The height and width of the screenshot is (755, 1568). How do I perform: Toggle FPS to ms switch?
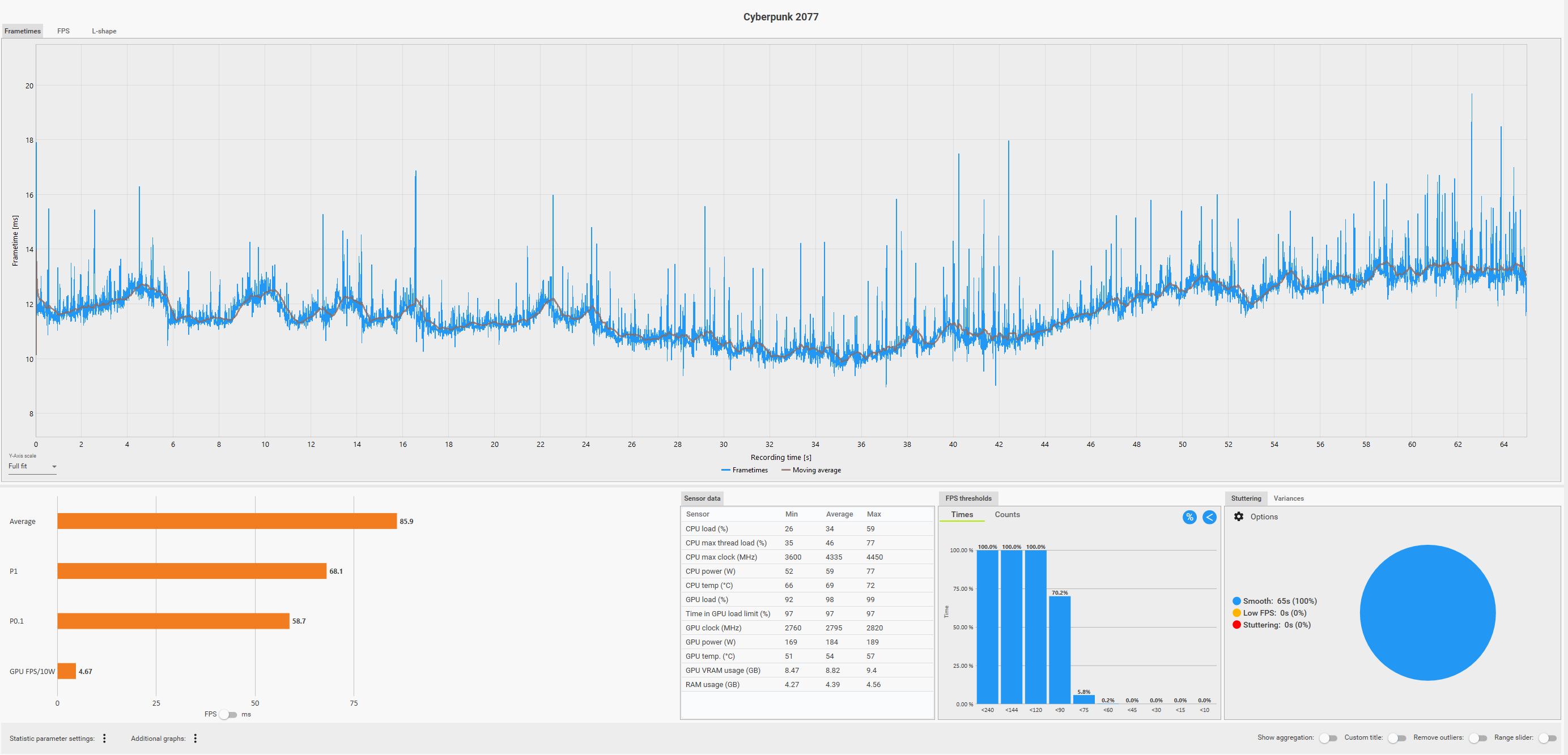(228, 714)
